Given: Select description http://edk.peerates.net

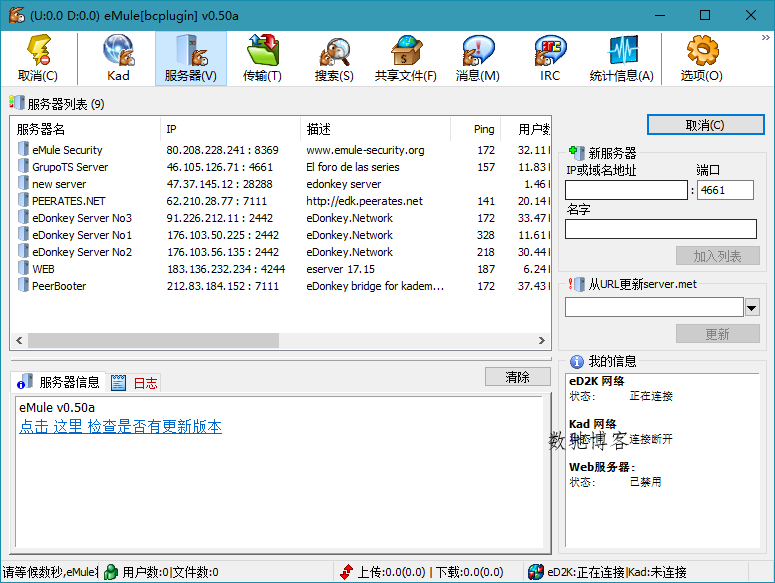Looking at the screenshot, I should coord(364,201).
